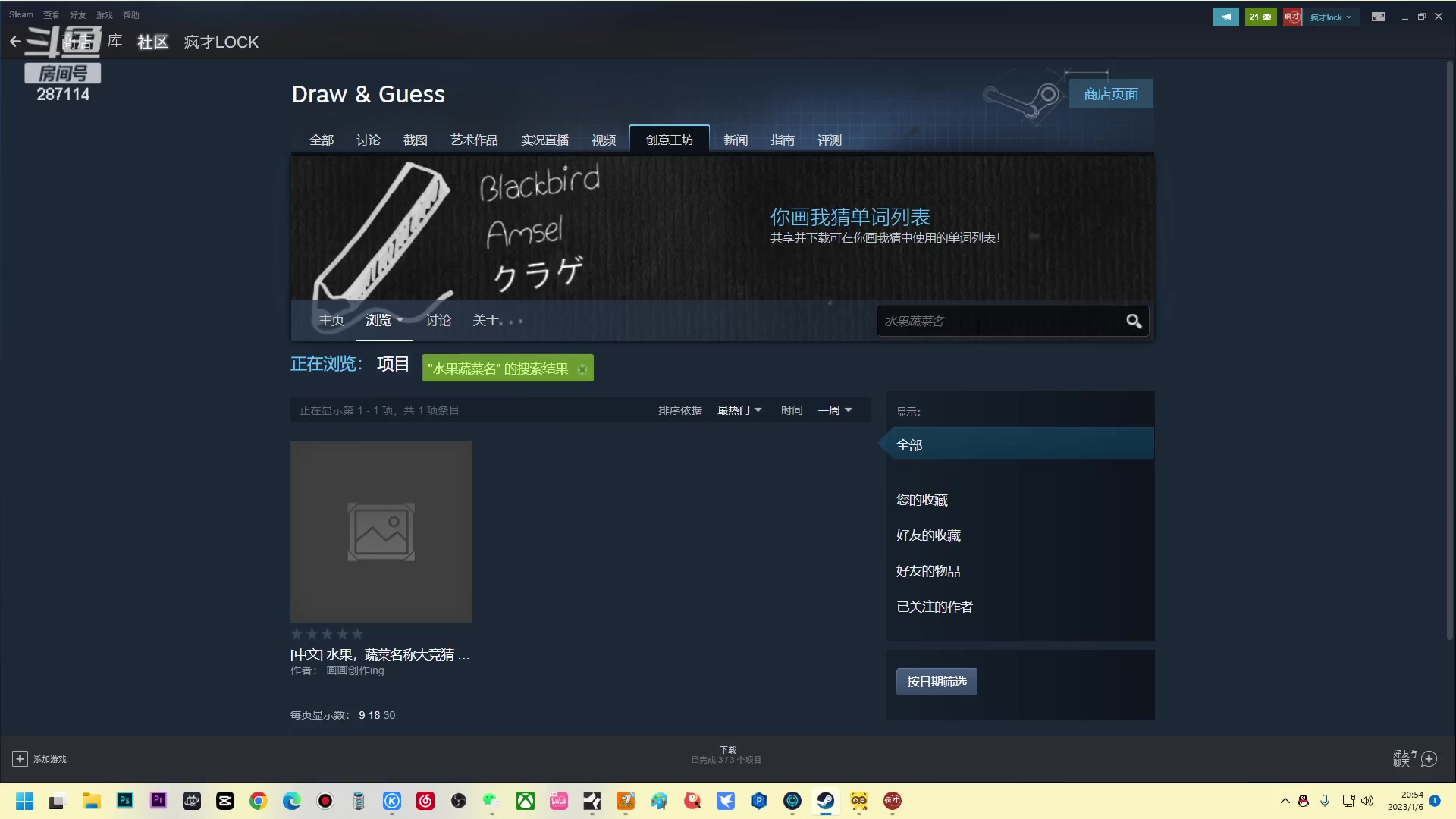1456x819 pixels.
Task: Open the Windows Start menu
Action: [24, 801]
